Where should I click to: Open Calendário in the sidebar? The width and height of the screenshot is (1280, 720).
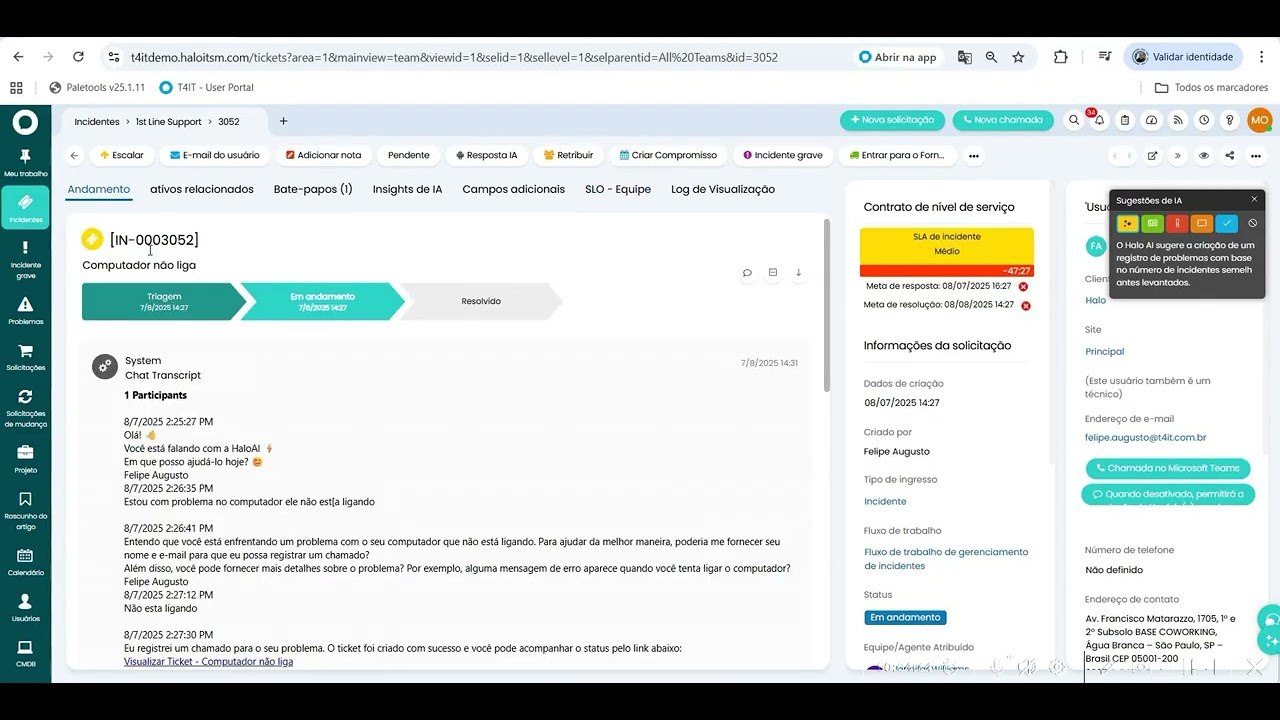click(x=25, y=562)
